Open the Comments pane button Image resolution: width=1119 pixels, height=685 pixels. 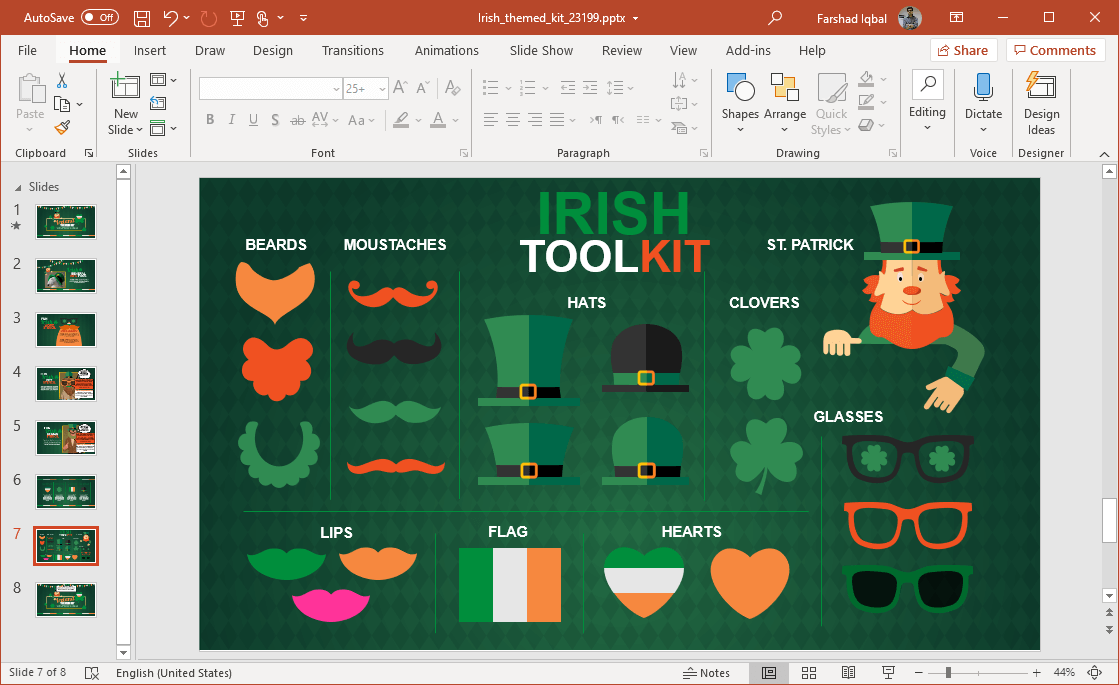tap(1055, 51)
